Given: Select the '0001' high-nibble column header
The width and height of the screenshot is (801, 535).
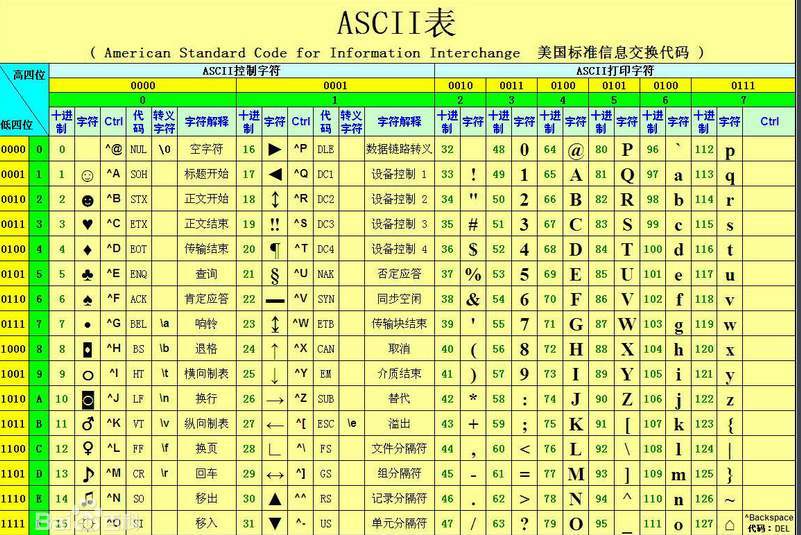Looking at the screenshot, I should (335, 86).
